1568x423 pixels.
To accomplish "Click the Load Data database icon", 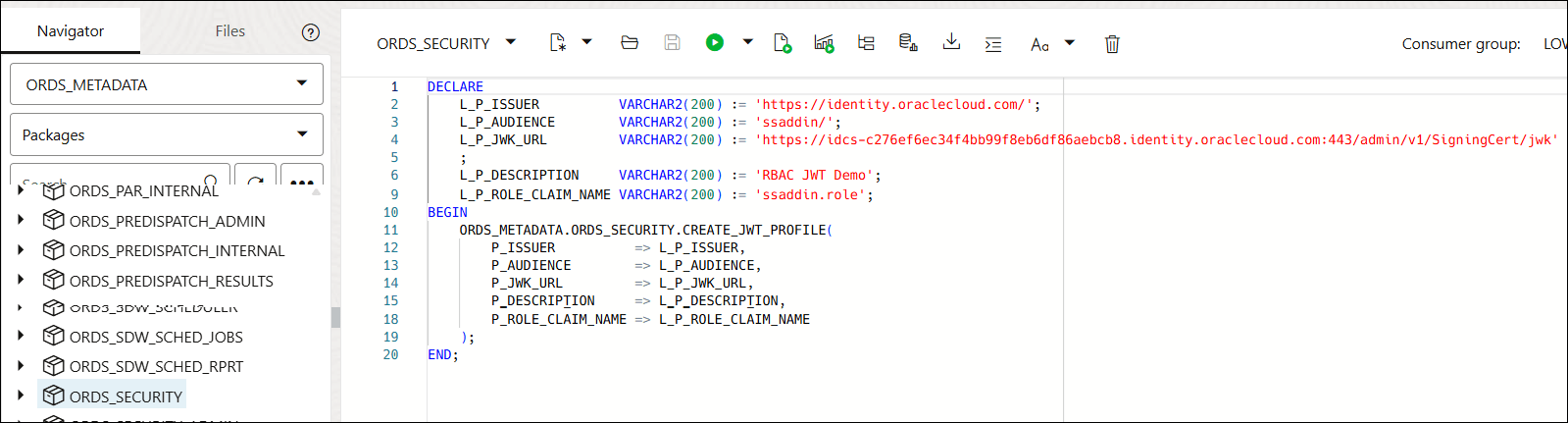I will tap(908, 42).
